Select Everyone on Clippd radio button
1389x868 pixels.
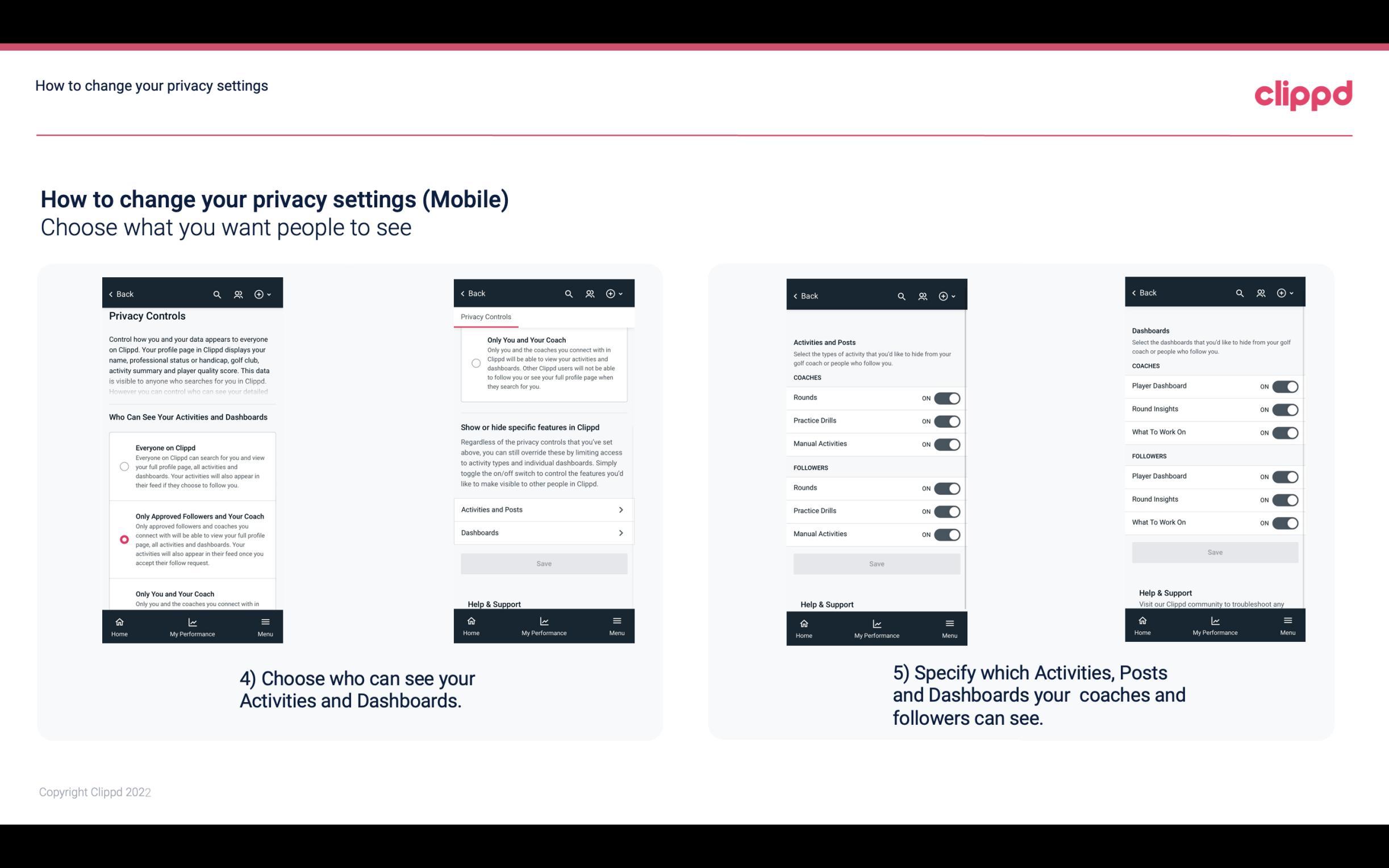(123, 466)
